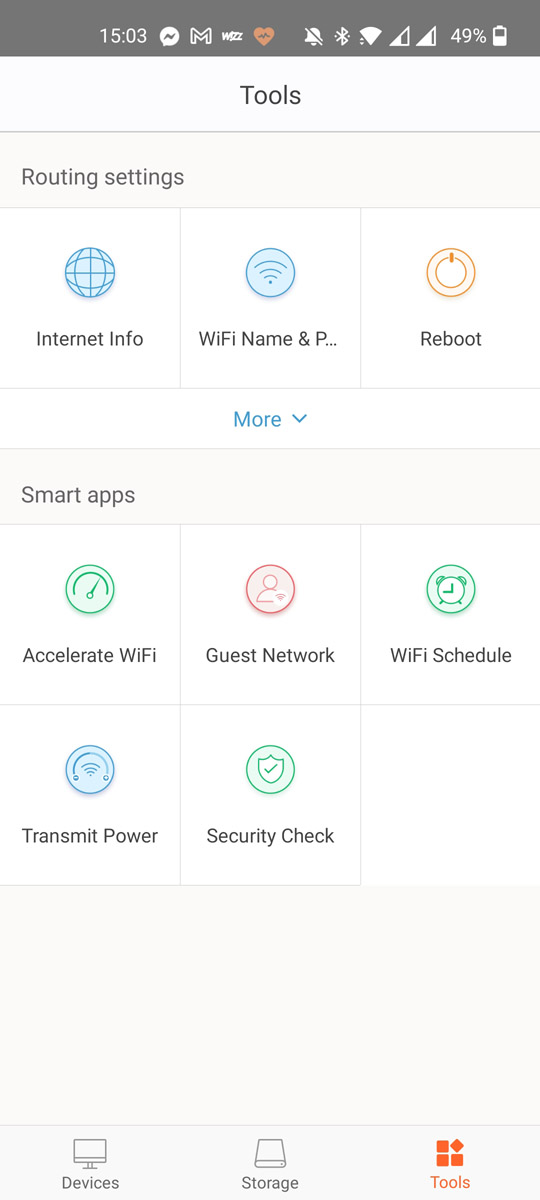
Task: Tap the Guest Network label
Action: click(x=270, y=656)
